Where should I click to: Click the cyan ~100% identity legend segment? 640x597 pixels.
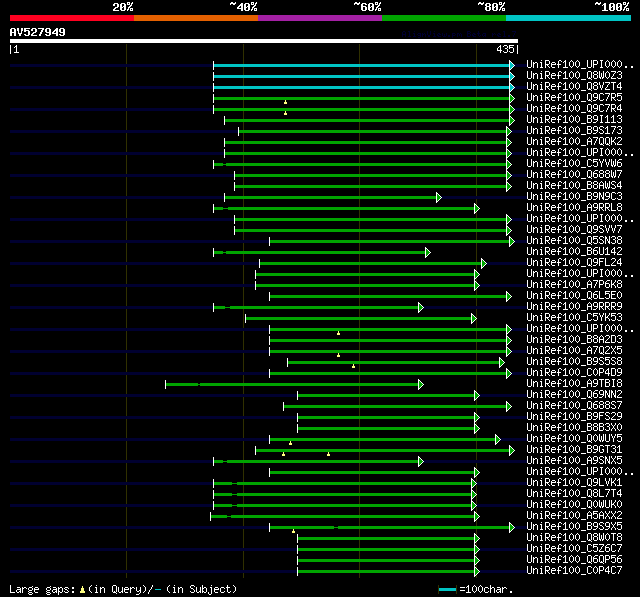coord(569,18)
